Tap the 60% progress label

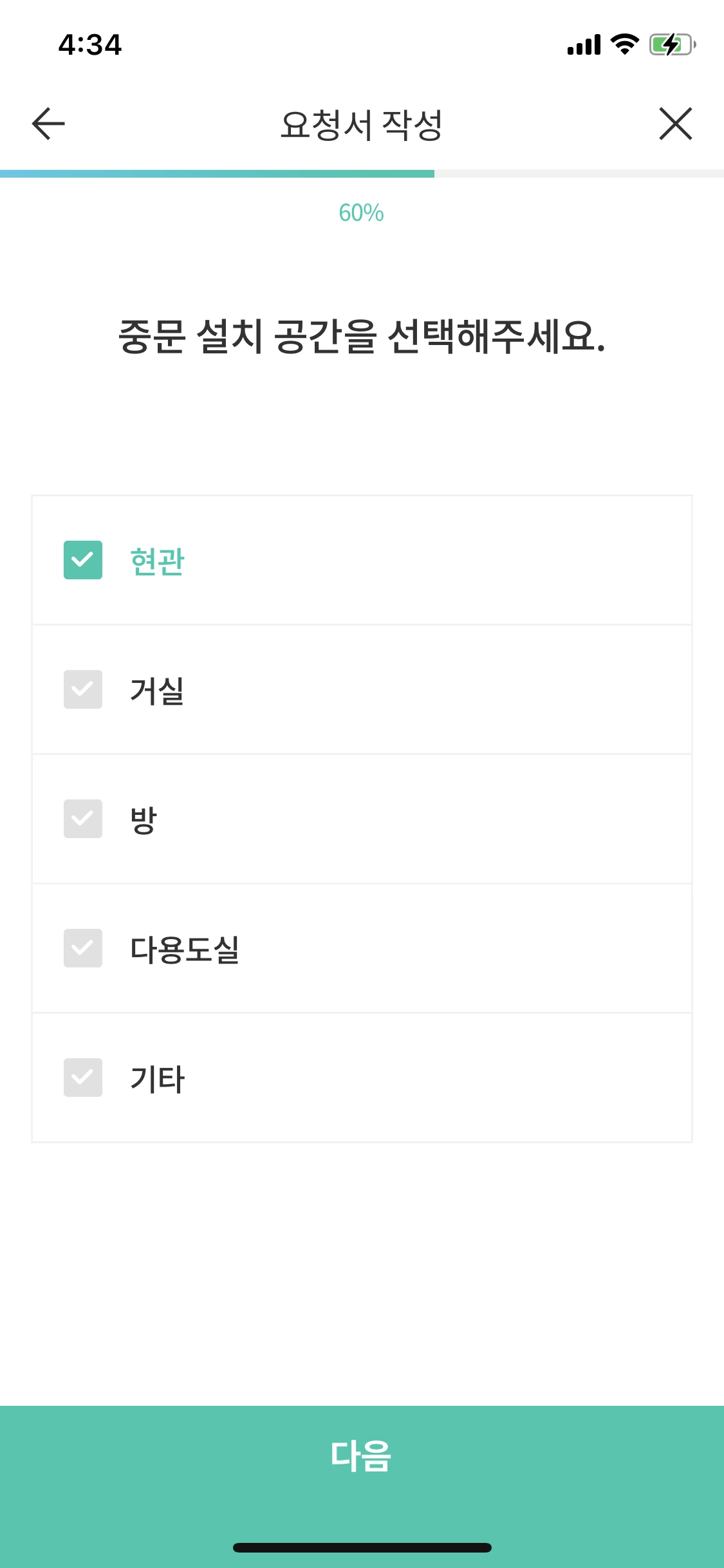[362, 212]
